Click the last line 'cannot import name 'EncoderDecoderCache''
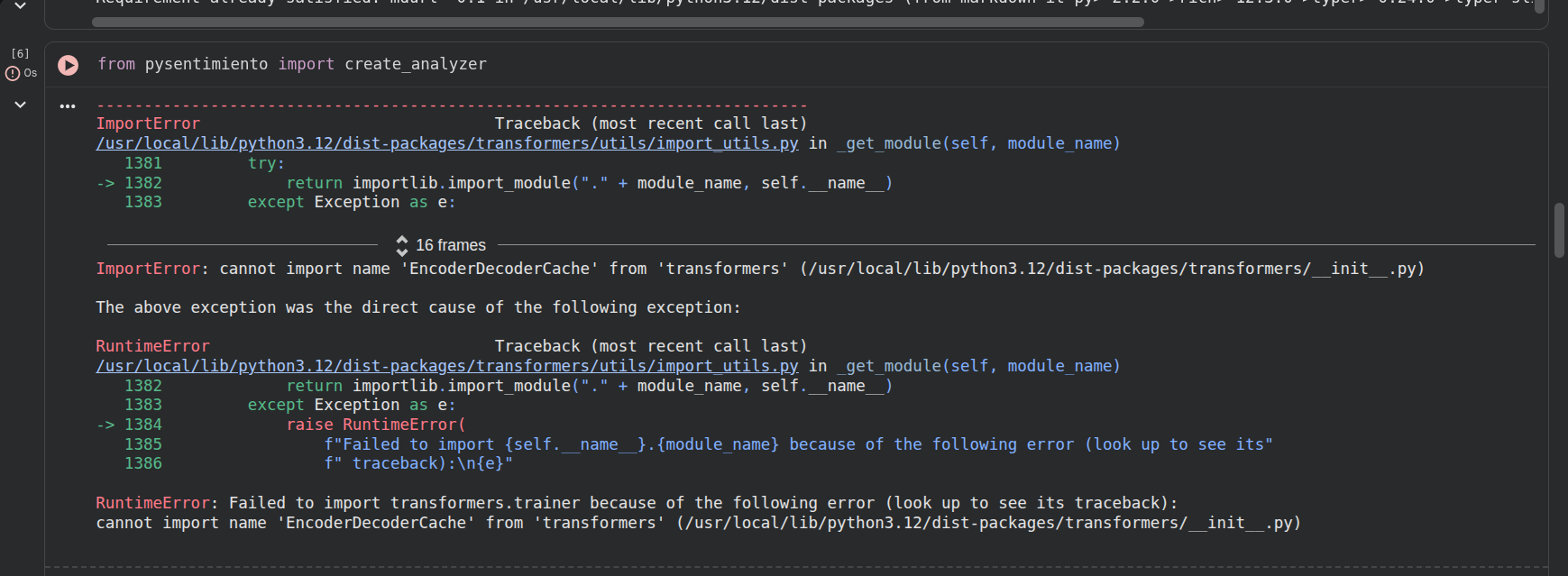This screenshot has height=576, width=1568. click(x=699, y=523)
